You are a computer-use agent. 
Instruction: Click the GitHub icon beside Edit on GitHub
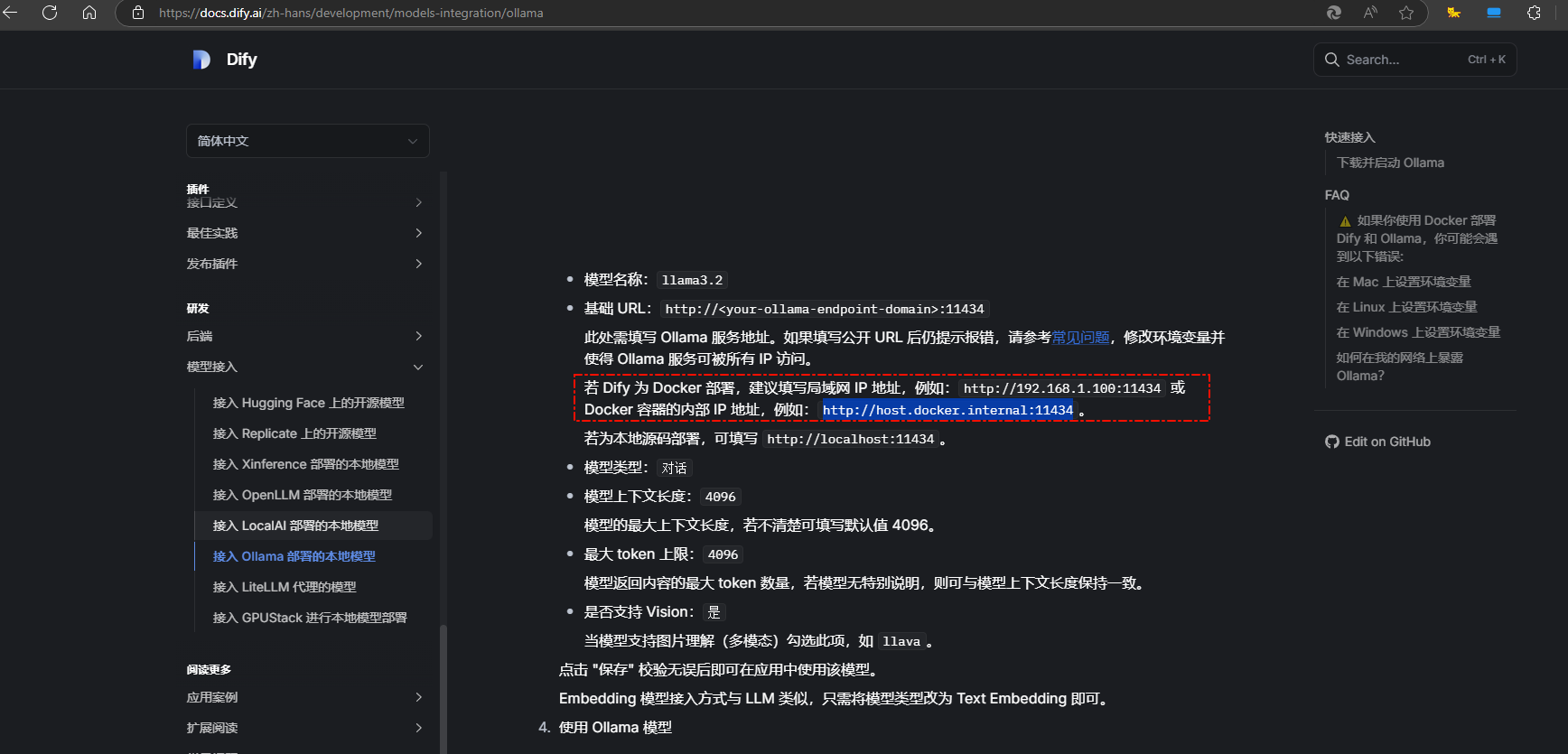[x=1332, y=442]
